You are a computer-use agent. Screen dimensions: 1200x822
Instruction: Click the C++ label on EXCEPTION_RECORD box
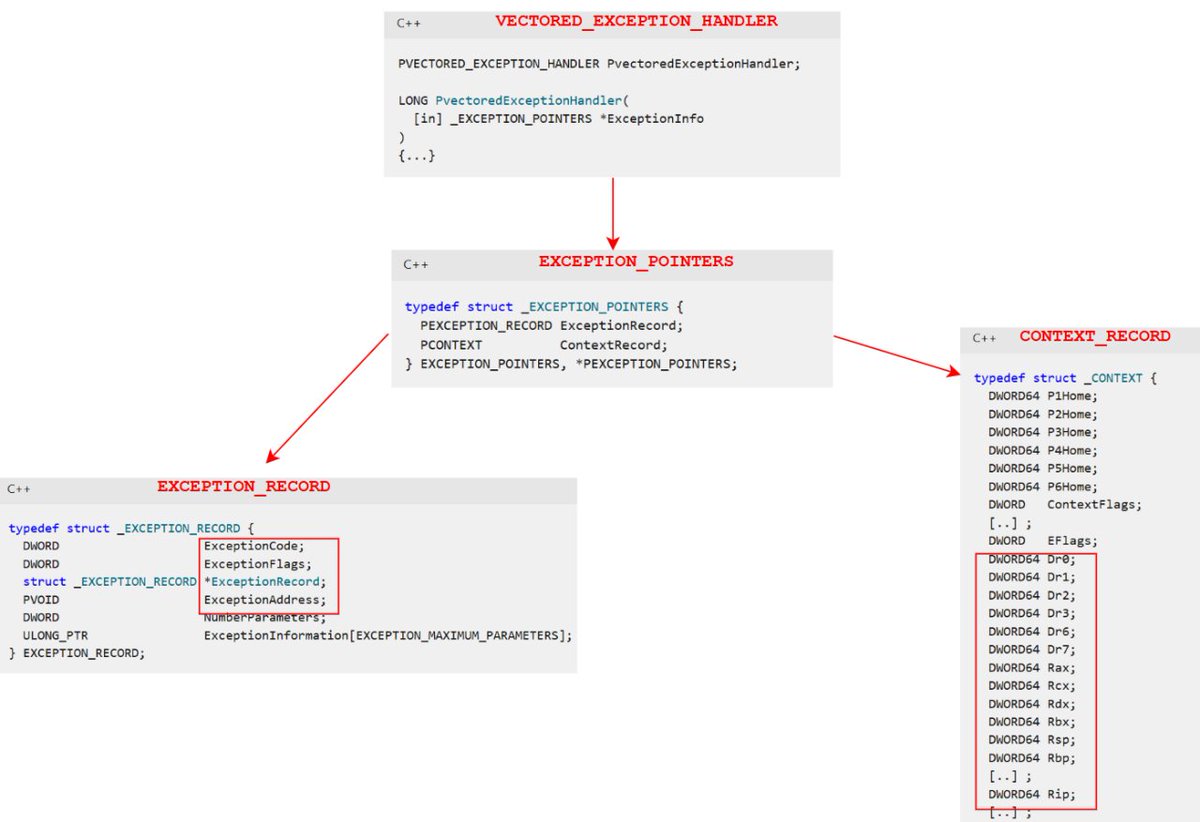(x=17, y=488)
